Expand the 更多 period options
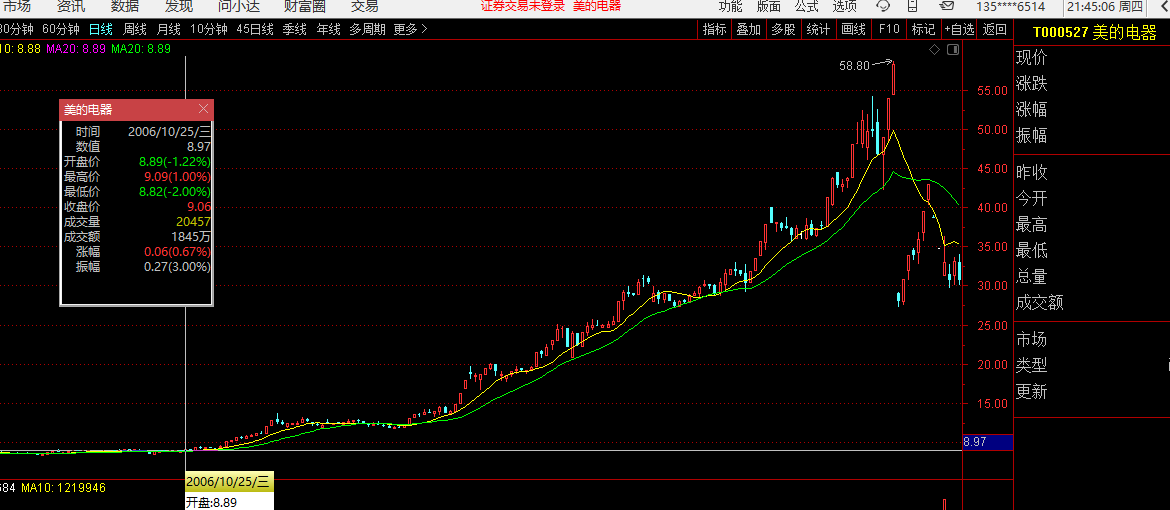 [x=410, y=29]
